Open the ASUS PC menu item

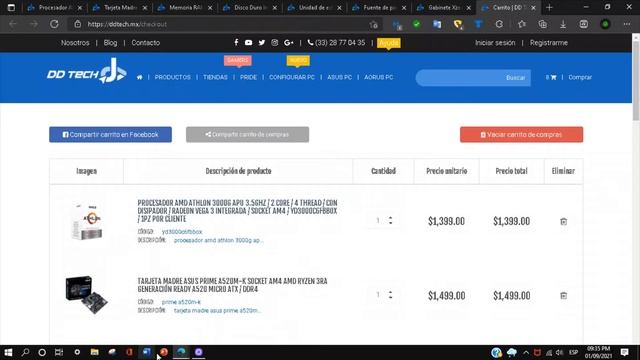[x=340, y=77]
